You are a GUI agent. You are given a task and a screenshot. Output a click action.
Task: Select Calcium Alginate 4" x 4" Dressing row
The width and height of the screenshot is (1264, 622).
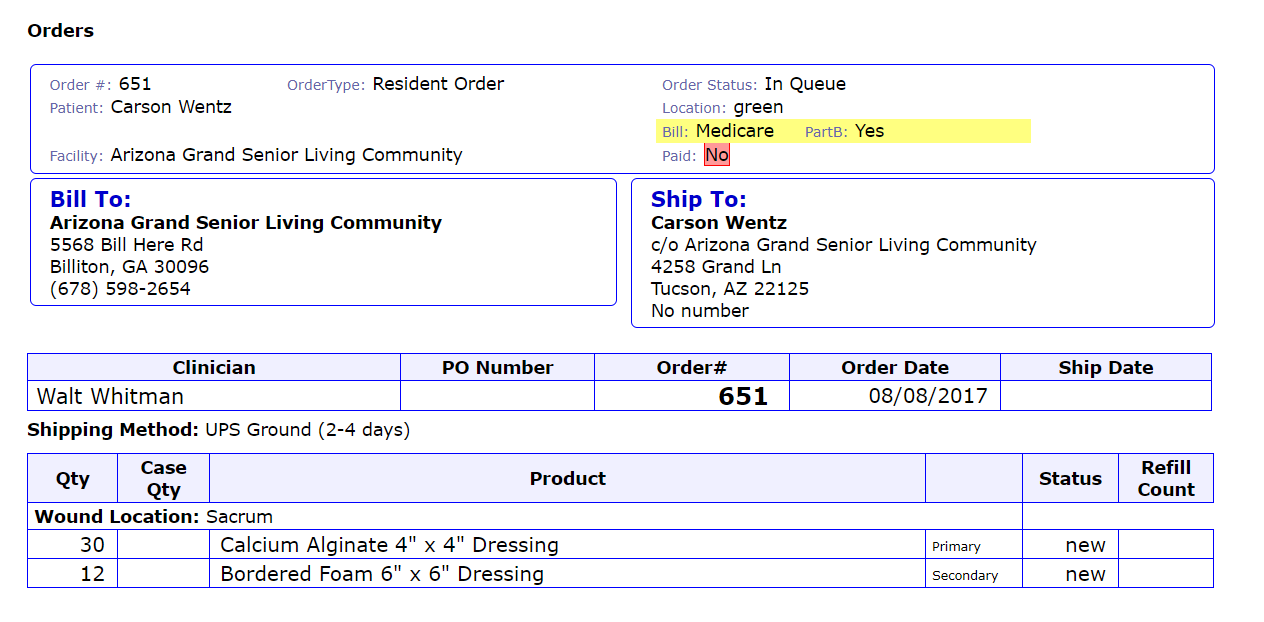click(x=389, y=545)
